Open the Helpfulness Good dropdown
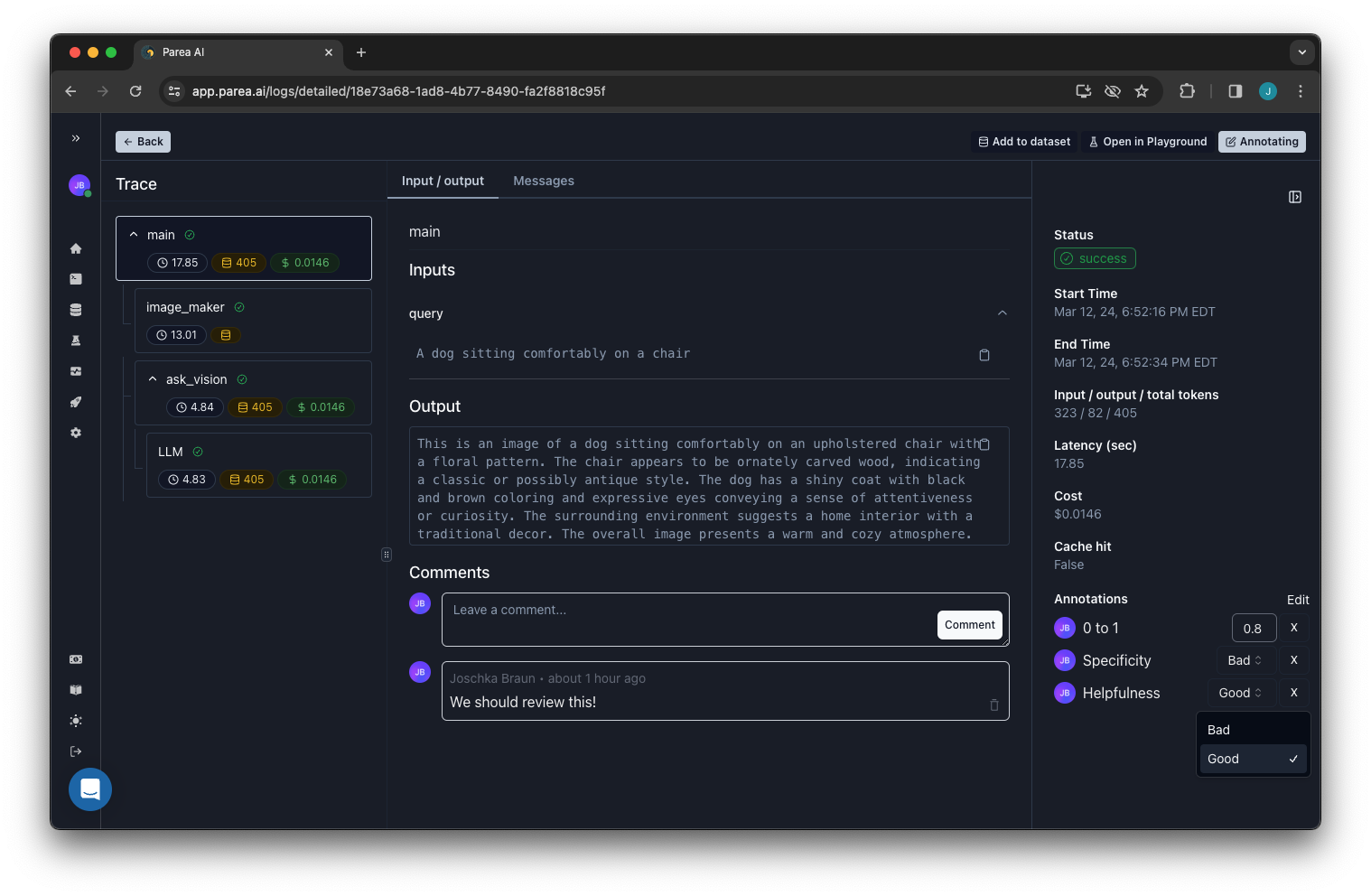The width and height of the screenshot is (1371, 896). (1241, 693)
